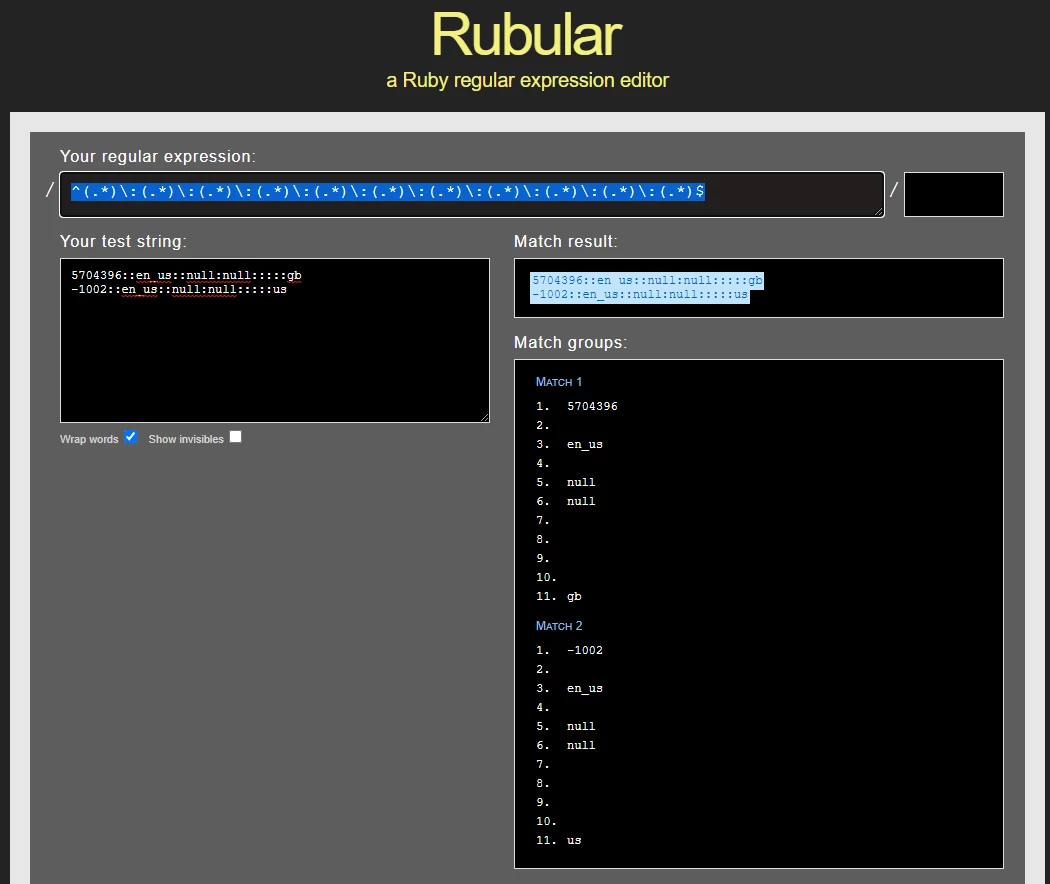Click the 'a Ruby regular expression editor' subtitle
1050x884 pixels.
528,80
